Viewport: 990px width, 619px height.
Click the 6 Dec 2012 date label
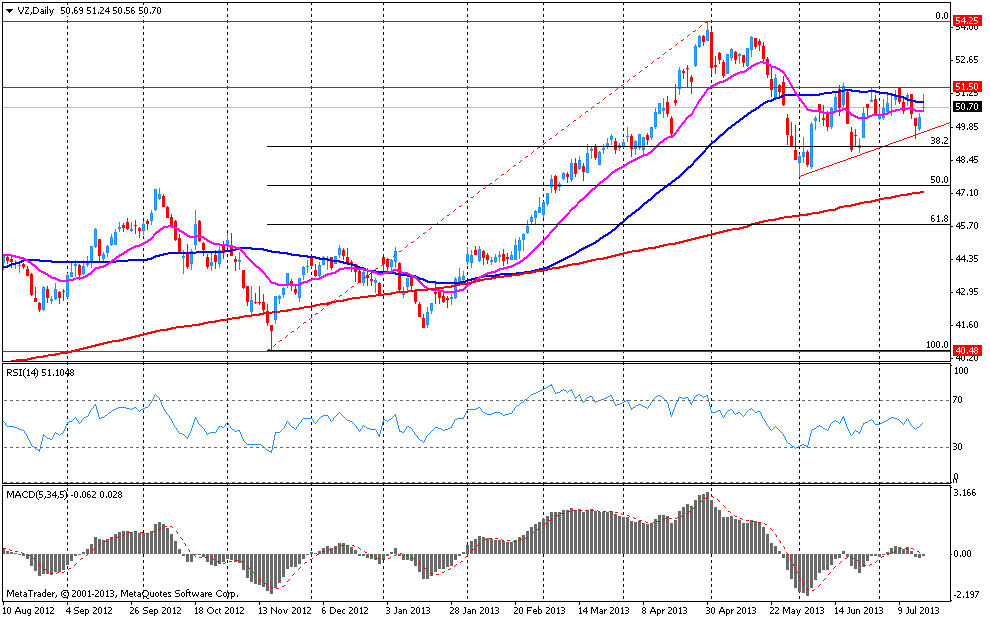point(345,611)
